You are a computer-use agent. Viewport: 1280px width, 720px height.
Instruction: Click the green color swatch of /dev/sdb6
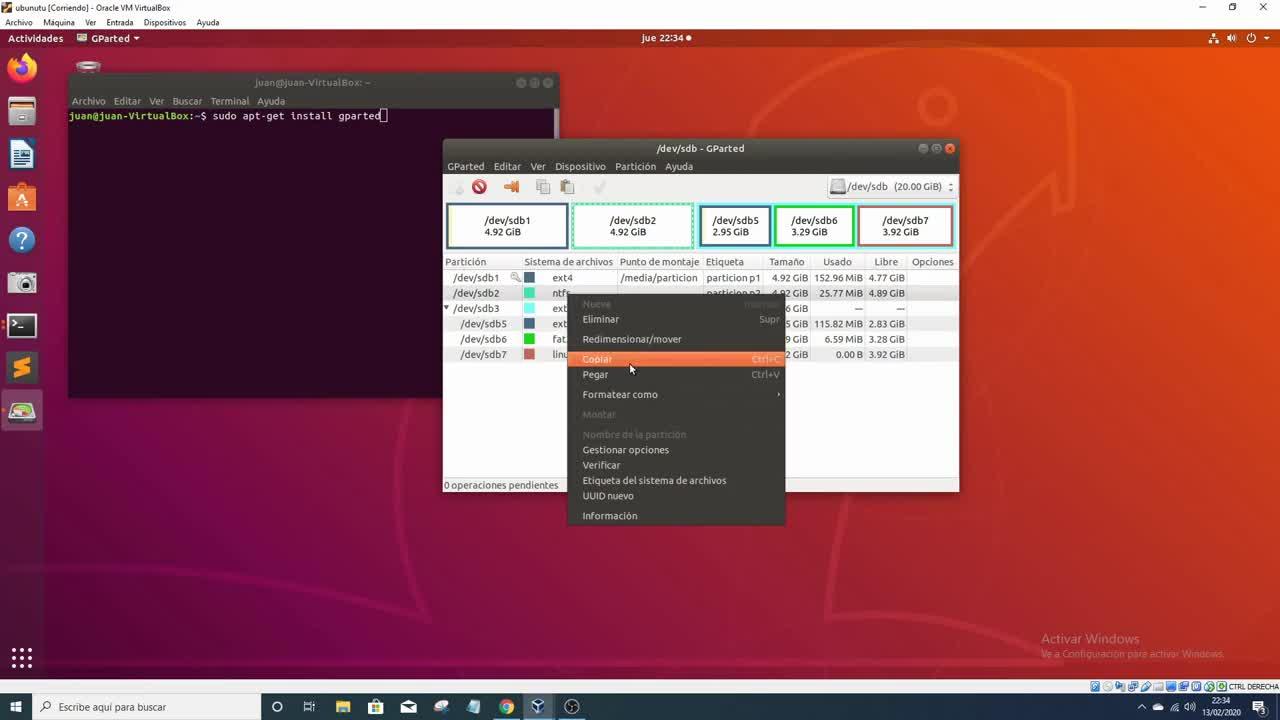529,339
